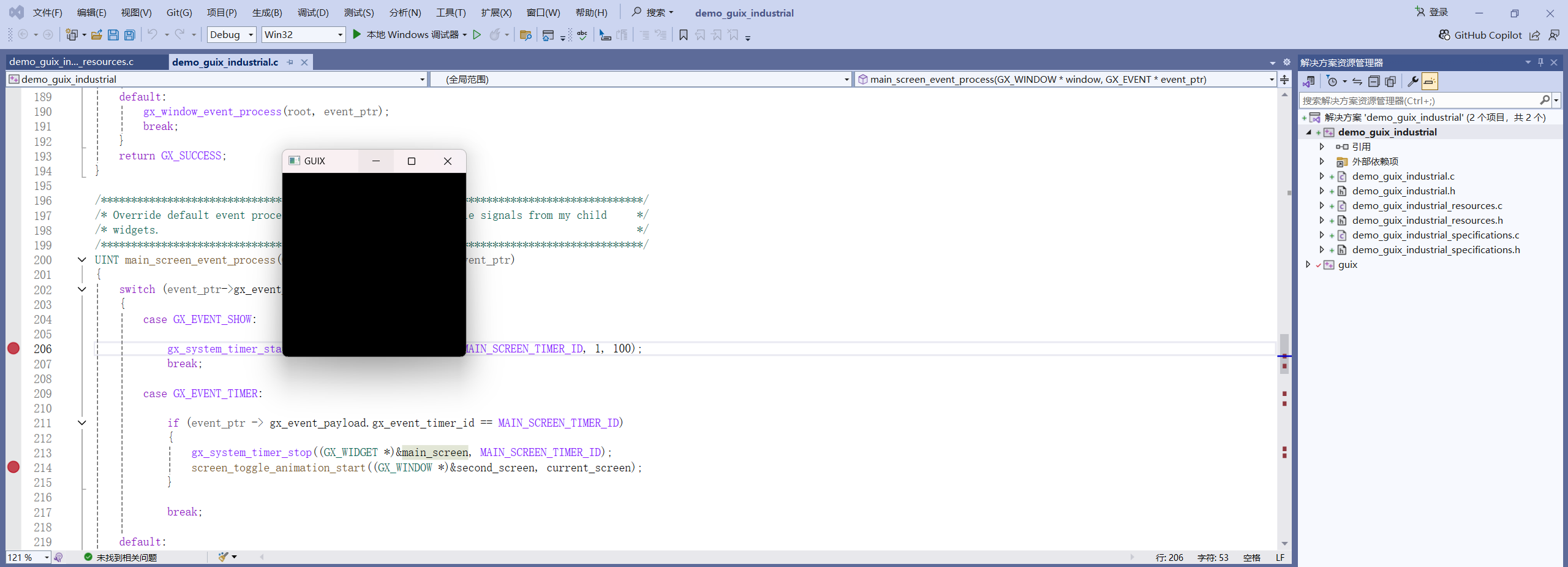Collapse the demo_guix_industrial project node

[x=1309, y=132]
